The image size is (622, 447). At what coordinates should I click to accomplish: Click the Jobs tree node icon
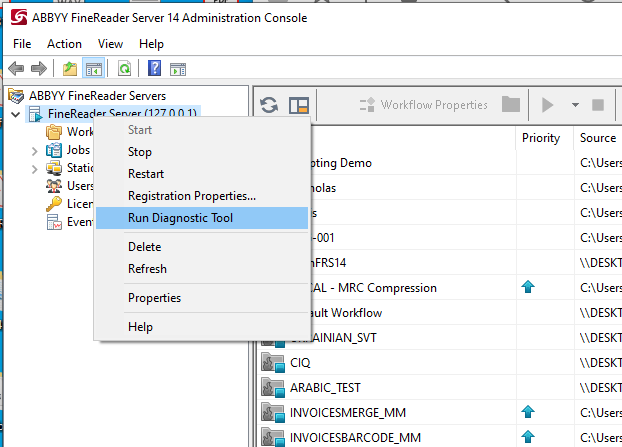click(x=54, y=150)
